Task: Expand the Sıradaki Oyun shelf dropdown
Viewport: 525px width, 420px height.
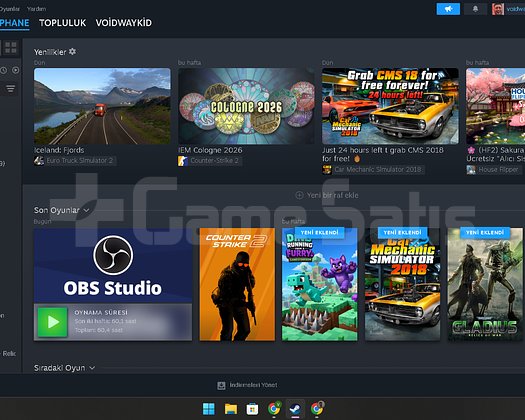Action: pyautogui.click(x=92, y=368)
